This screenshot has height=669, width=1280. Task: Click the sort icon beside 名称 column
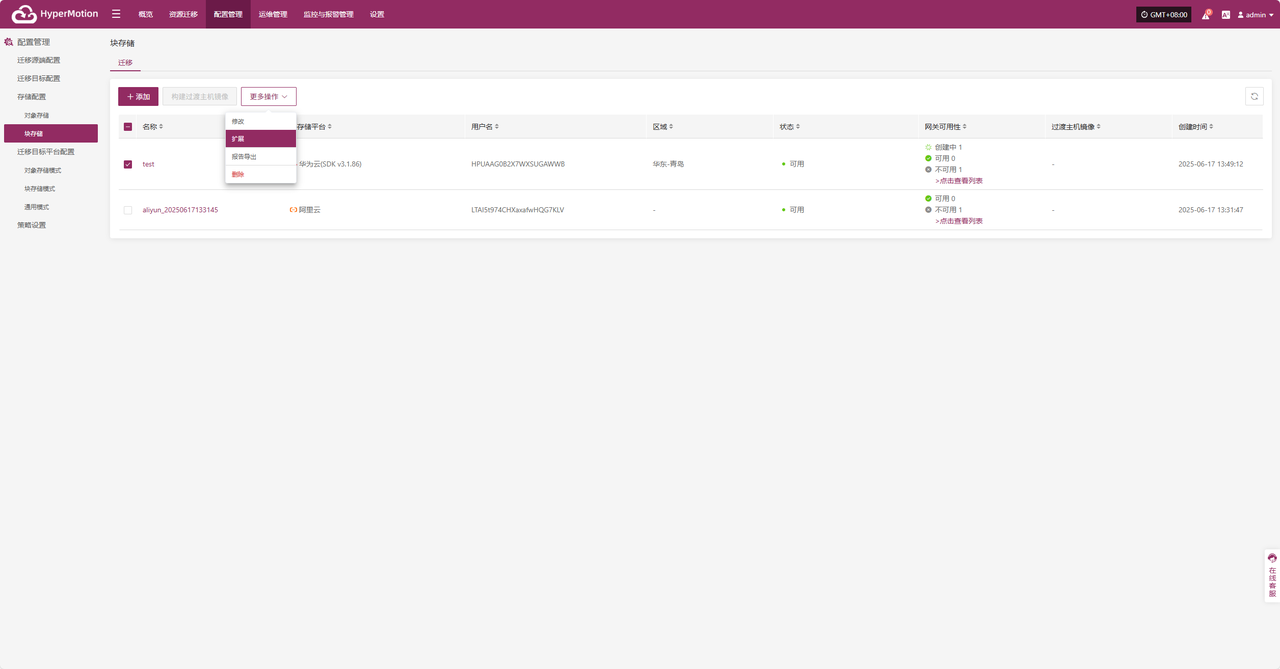coord(161,127)
